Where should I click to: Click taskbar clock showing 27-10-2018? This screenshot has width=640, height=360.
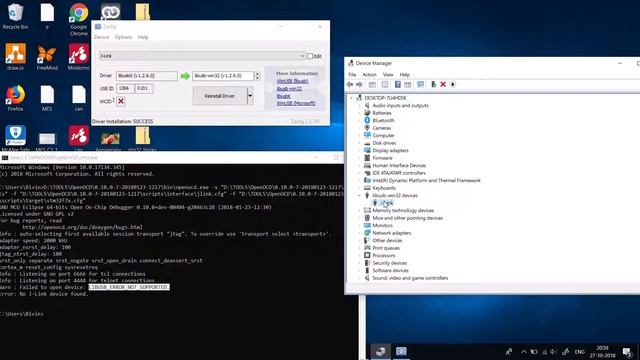603,352
